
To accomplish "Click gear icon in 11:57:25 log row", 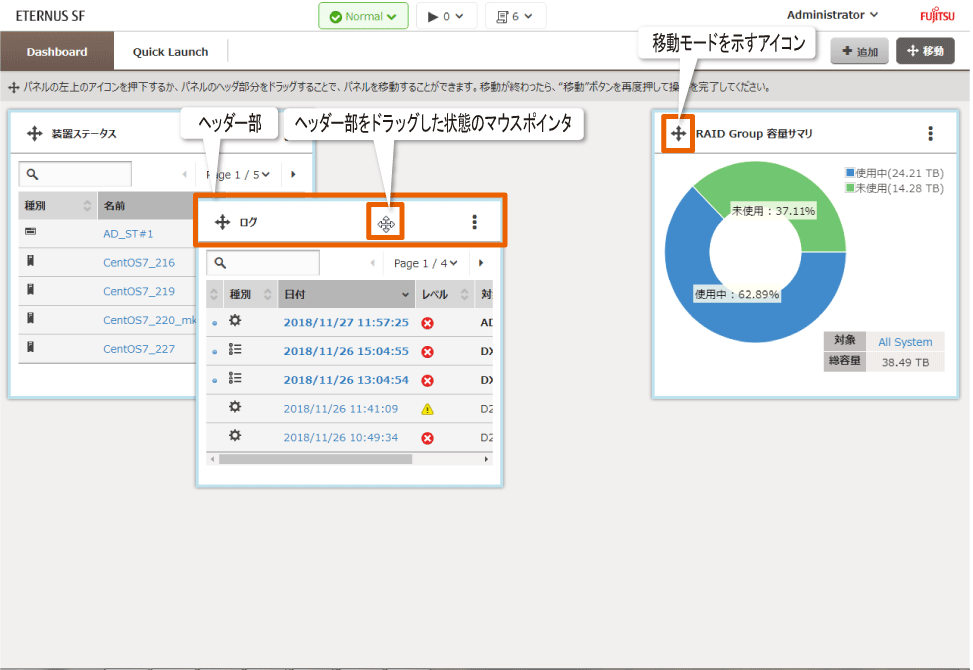I will pyautogui.click(x=235, y=321).
